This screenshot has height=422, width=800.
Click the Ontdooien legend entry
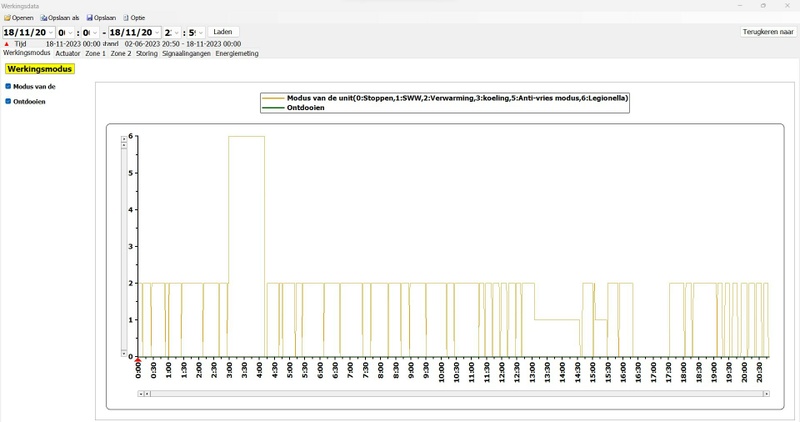click(293, 108)
